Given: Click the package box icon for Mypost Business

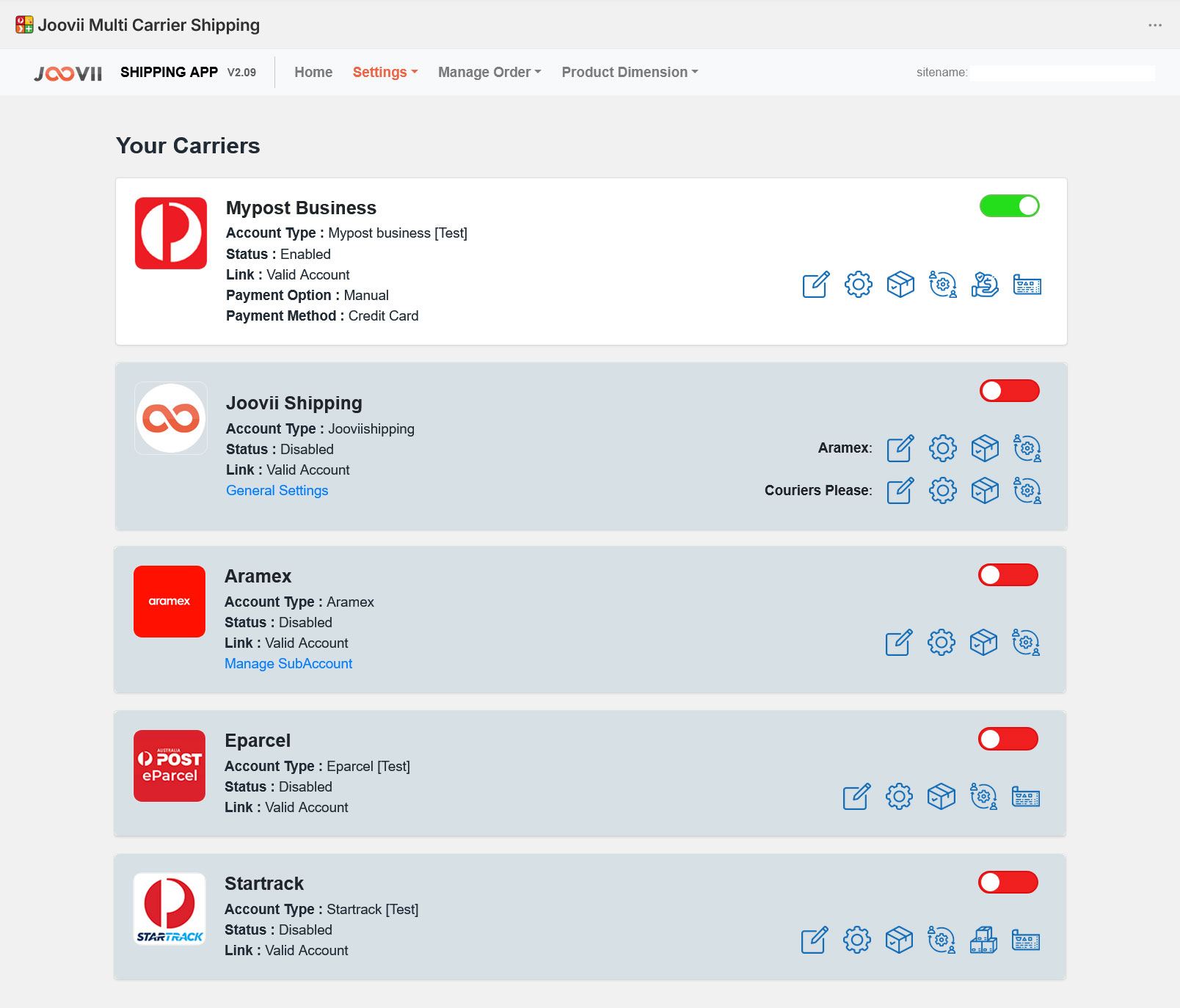Looking at the screenshot, I should pyautogui.click(x=900, y=284).
